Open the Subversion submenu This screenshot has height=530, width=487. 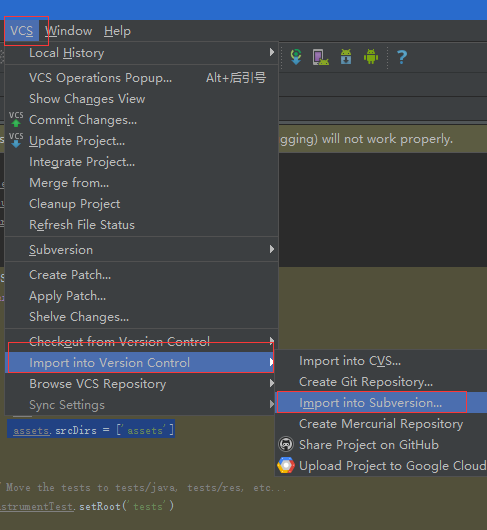tap(141, 250)
